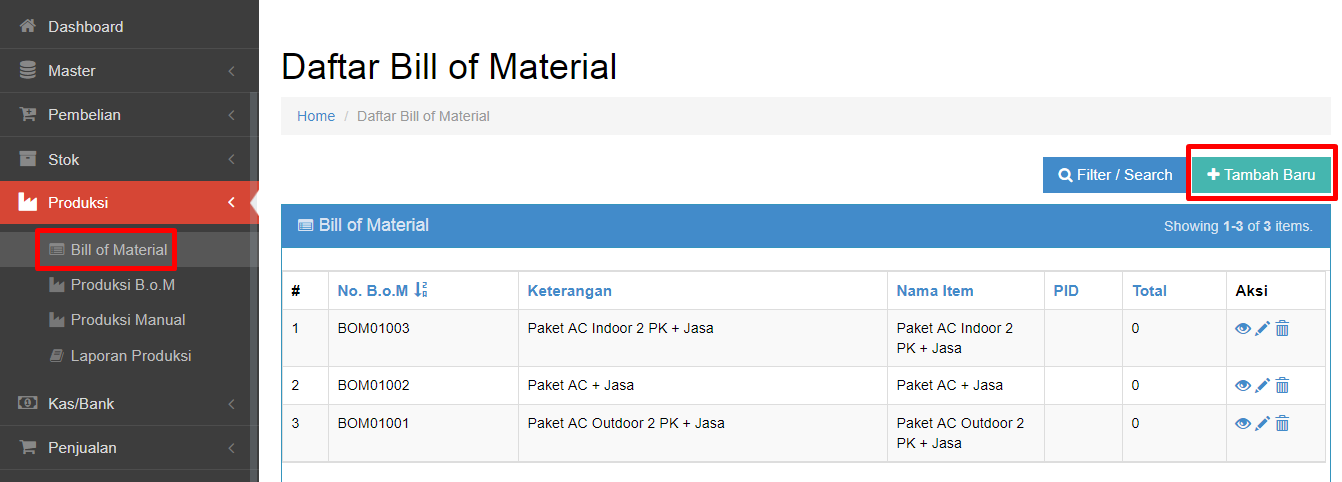Image resolution: width=1342 pixels, height=482 pixels.
Task: Delete BOM01003 using the trash icon
Action: pos(1282,328)
